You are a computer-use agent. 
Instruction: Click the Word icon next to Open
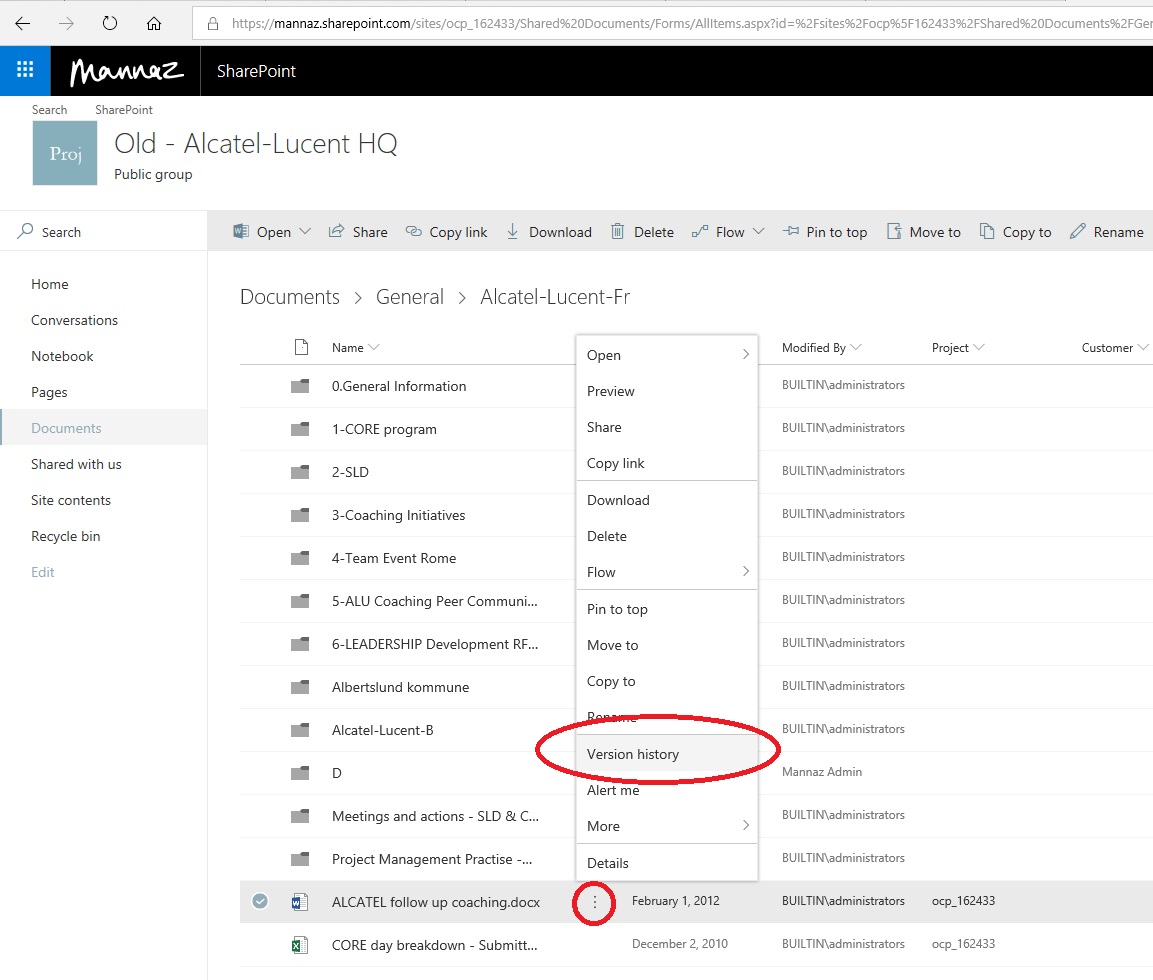(x=240, y=232)
